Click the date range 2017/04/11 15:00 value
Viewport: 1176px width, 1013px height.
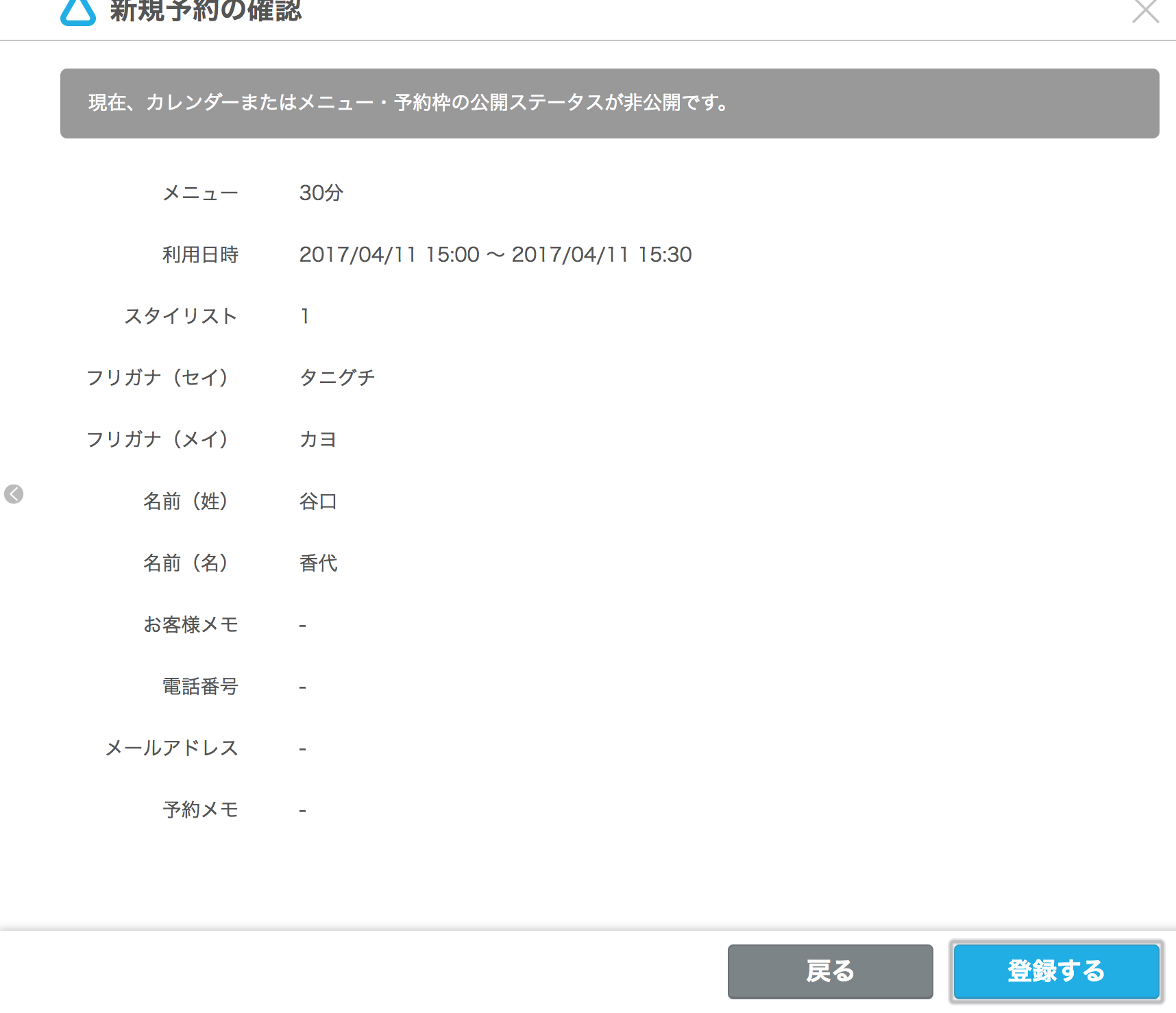point(495,254)
